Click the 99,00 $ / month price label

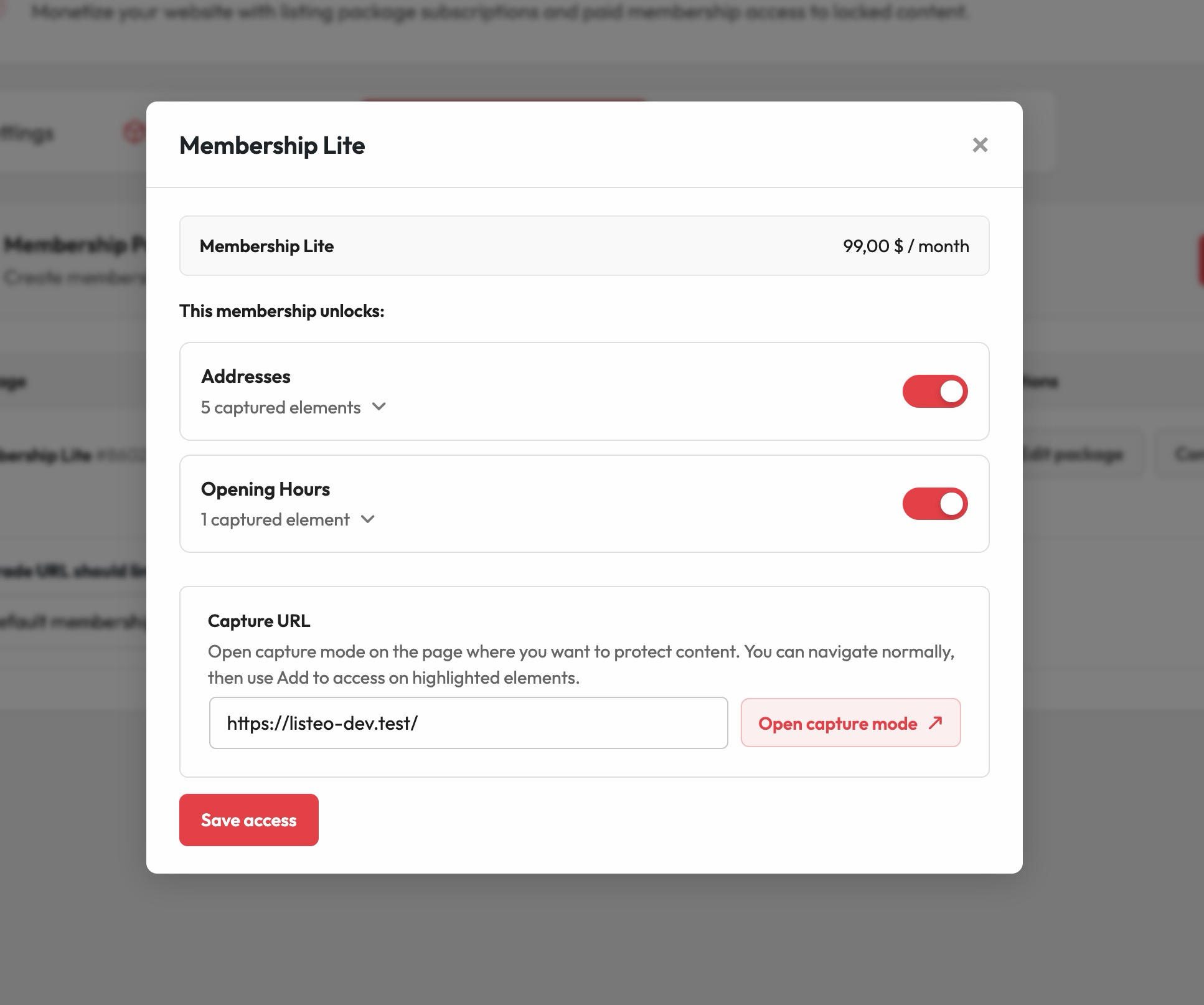pos(906,246)
